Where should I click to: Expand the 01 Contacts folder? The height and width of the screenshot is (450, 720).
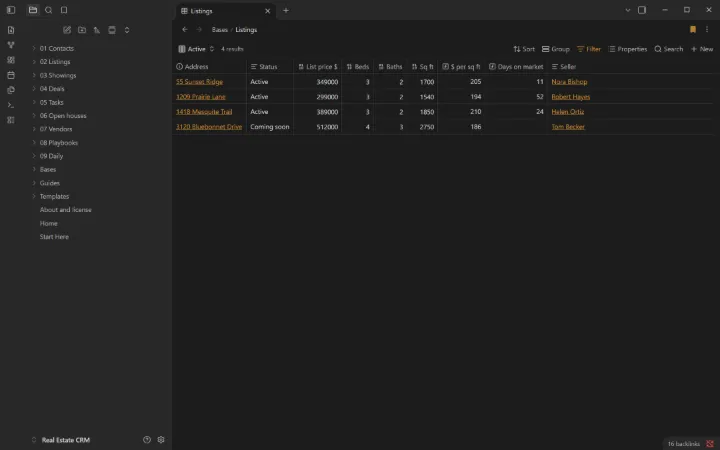pyautogui.click(x=56, y=48)
